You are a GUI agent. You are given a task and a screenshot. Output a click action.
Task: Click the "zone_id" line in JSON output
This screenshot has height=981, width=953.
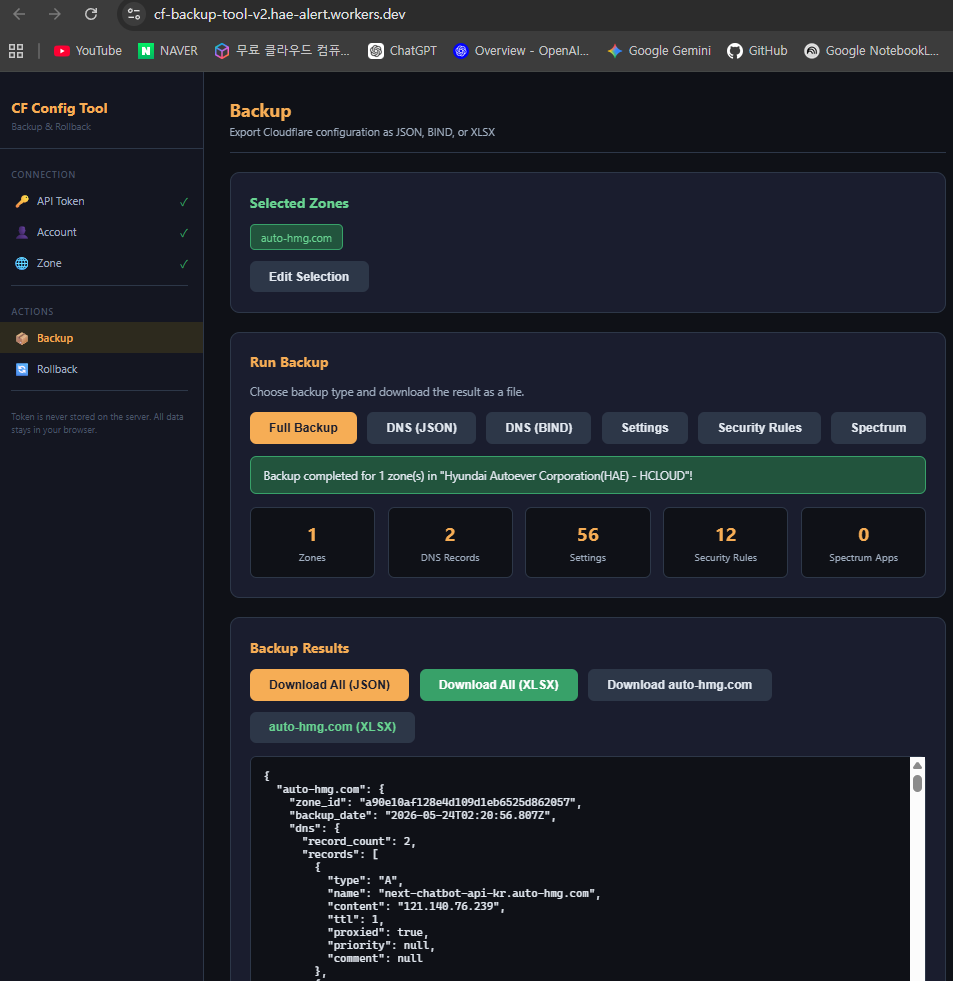click(x=435, y=803)
